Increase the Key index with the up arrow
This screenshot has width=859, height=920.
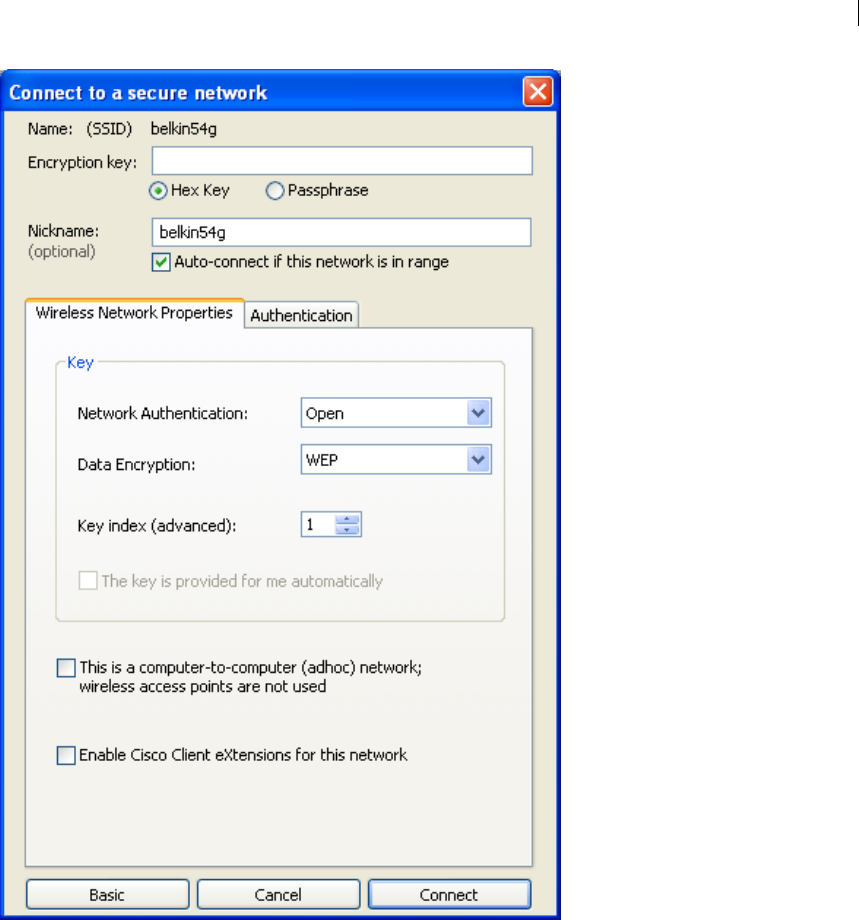click(x=347, y=519)
